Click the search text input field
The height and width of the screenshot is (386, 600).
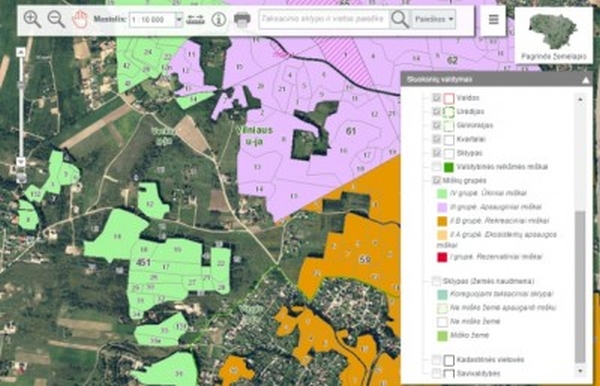pyautogui.click(x=324, y=19)
